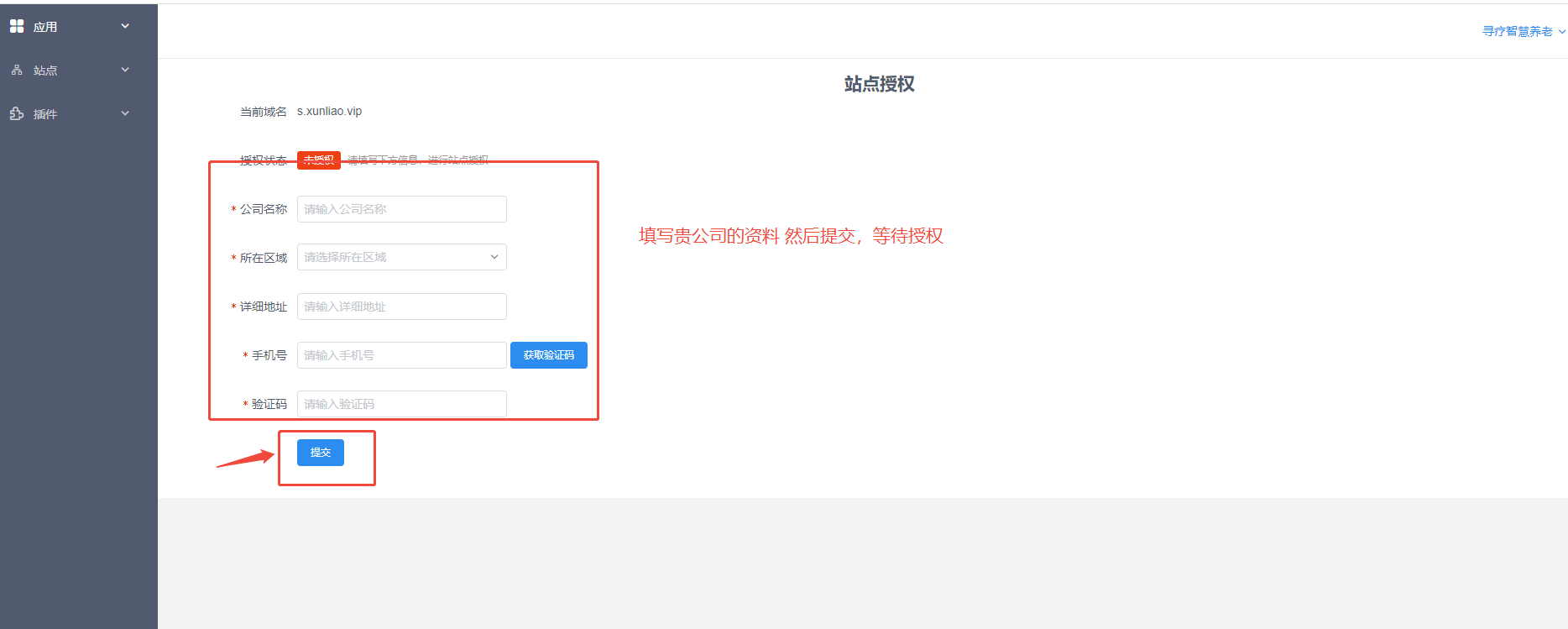Expand the 应用 menu chevron
The height and width of the screenshot is (629, 1568).
click(x=125, y=26)
